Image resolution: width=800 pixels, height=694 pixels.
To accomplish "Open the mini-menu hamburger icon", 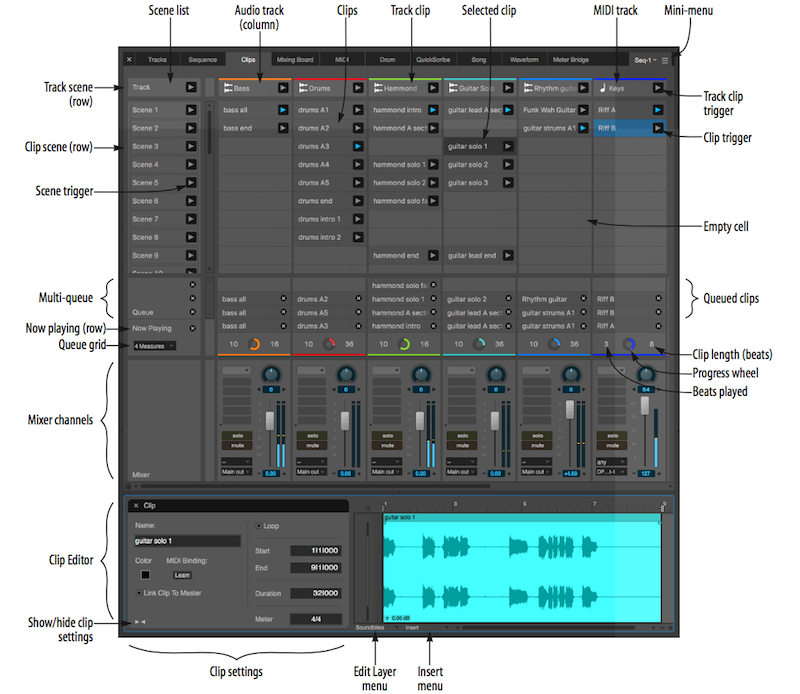I will (x=664, y=60).
